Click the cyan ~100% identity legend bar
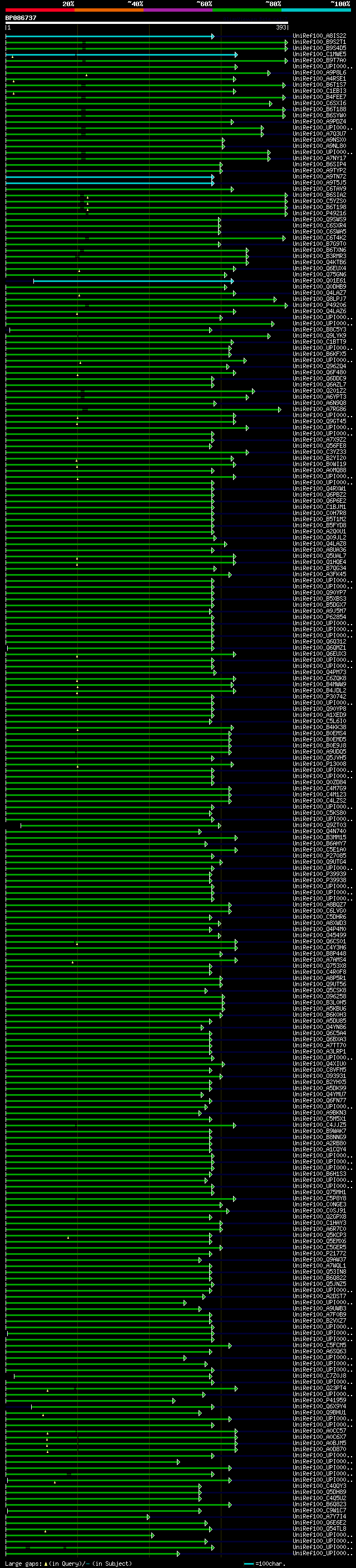This screenshot has height=1568, width=356. tap(316, 10)
